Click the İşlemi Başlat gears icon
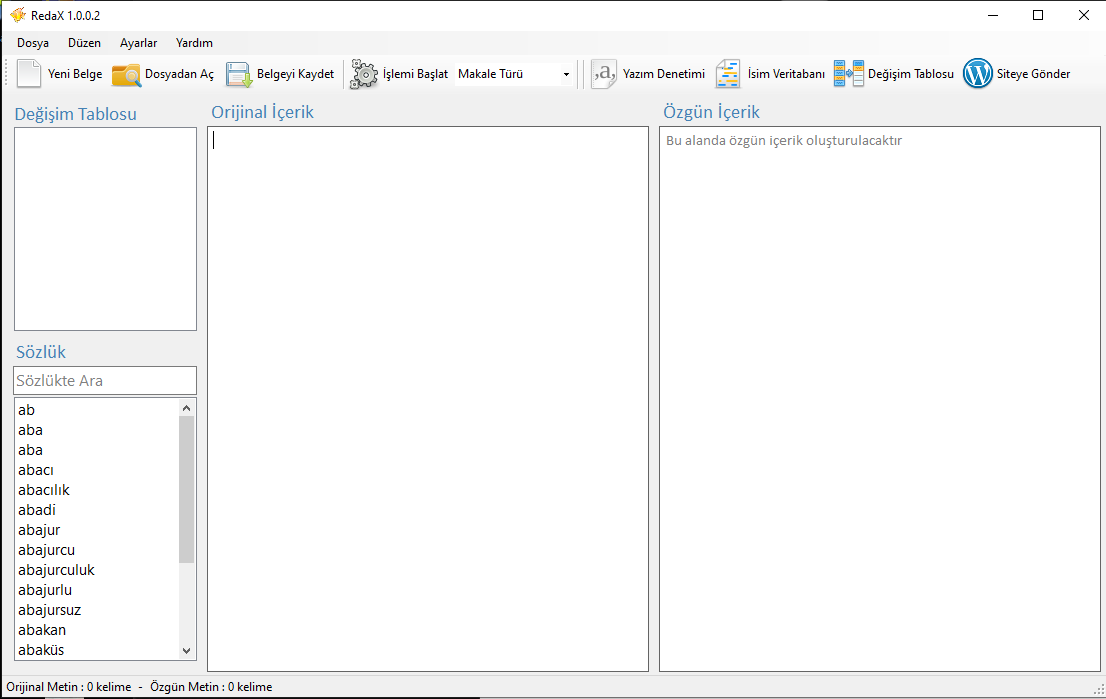Image resolution: width=1106 pixels, height=699 pixels. [364, 74]
